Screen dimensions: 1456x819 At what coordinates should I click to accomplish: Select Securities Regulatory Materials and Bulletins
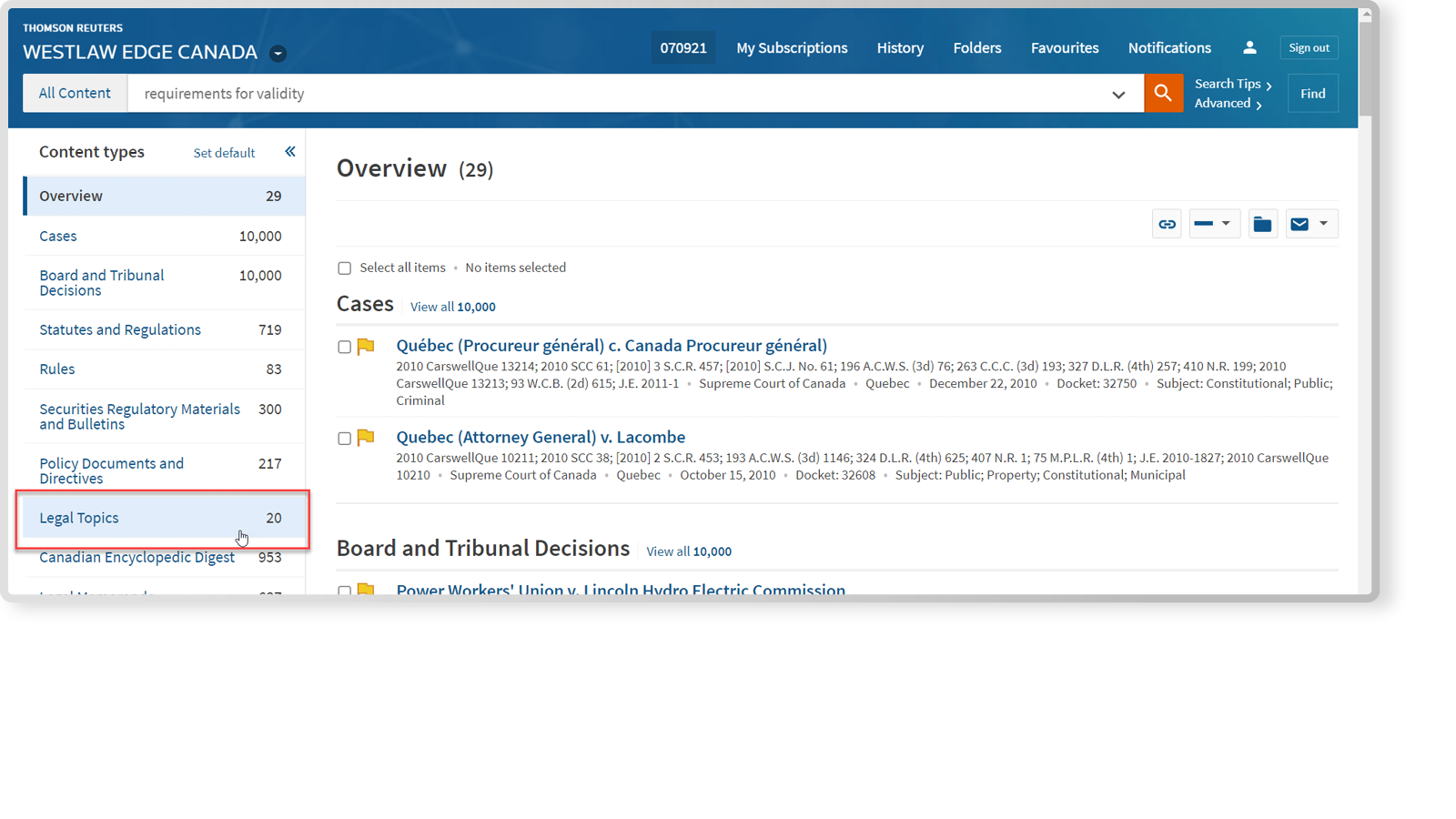coord(164,416)
